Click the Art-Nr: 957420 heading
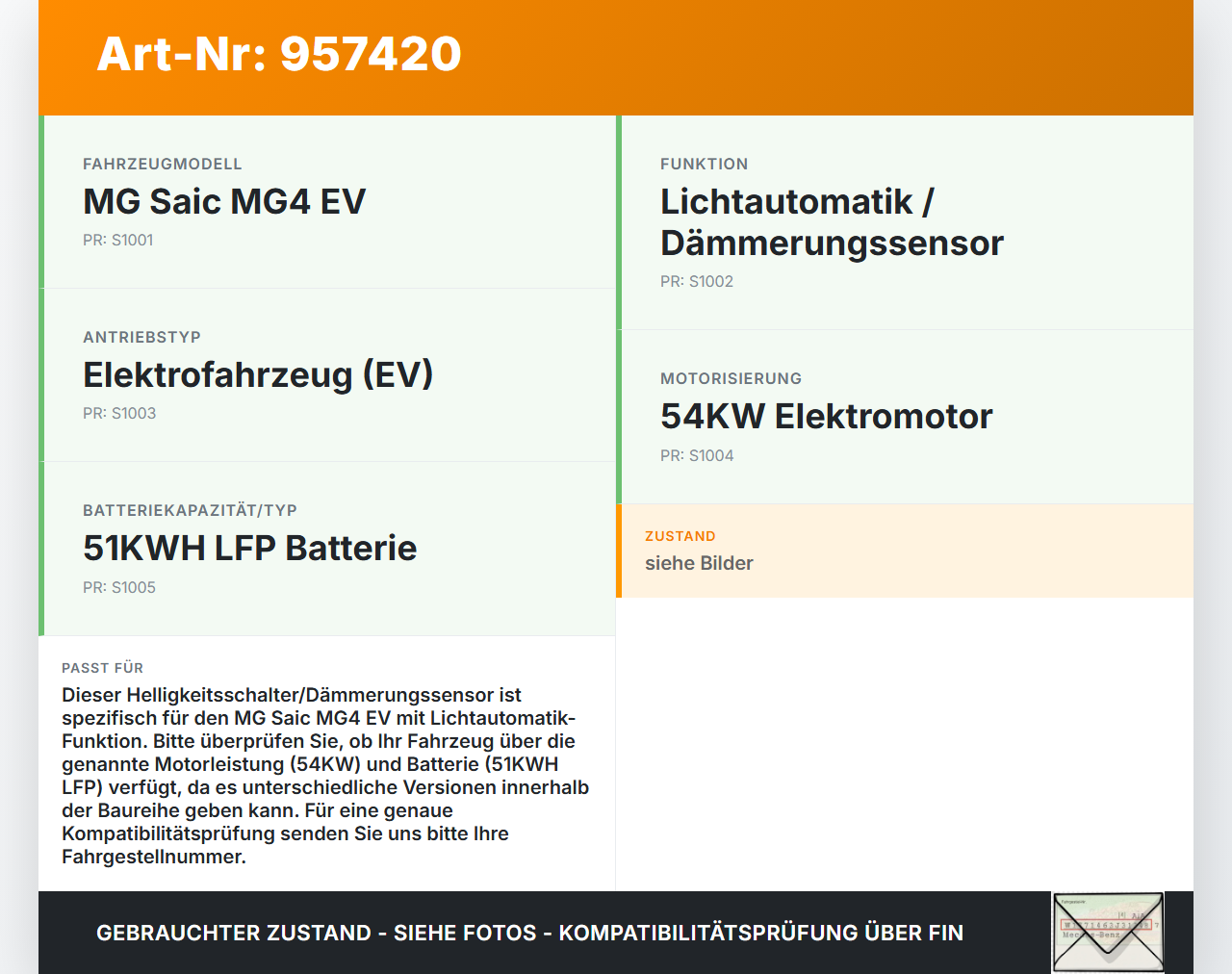This screenshot has width=1232, height=974. click(x=279, y=54)
